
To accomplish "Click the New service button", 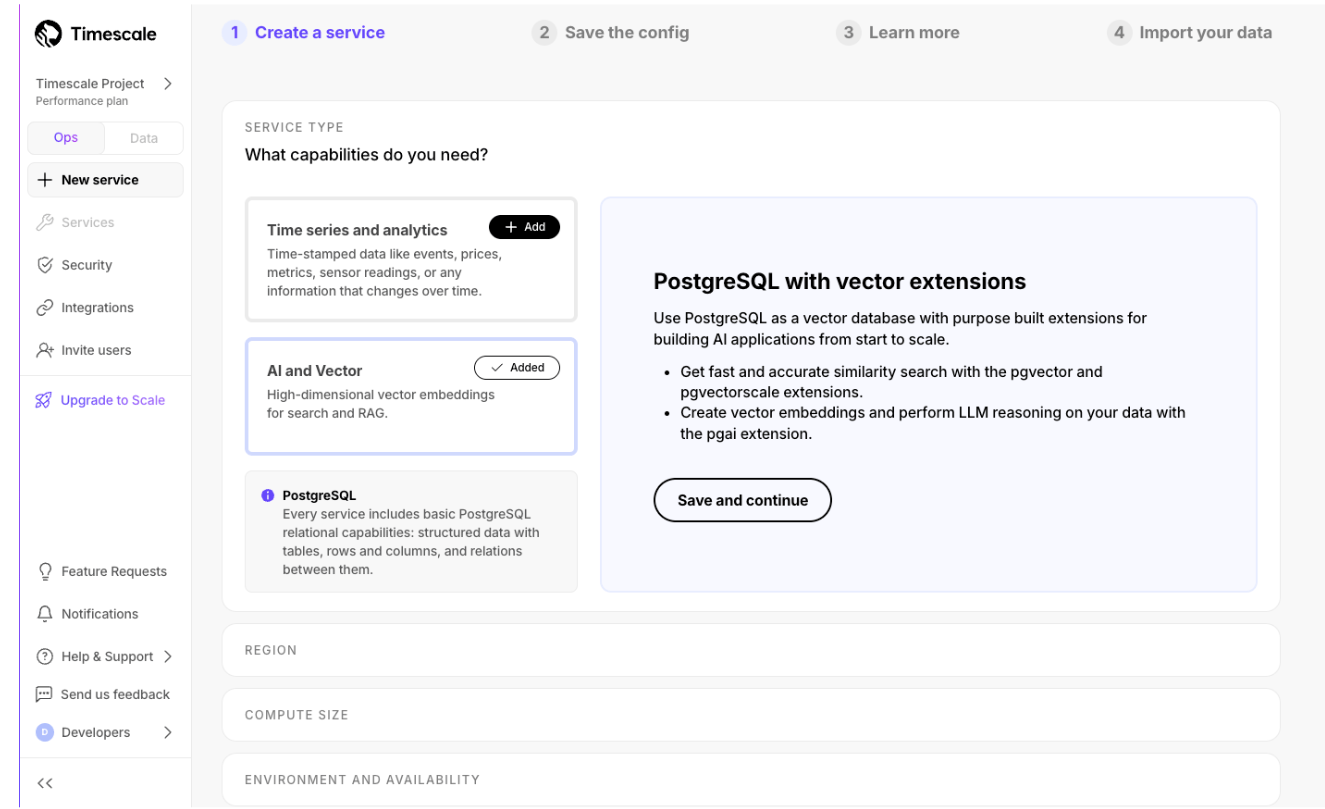I will click(105, 180).
